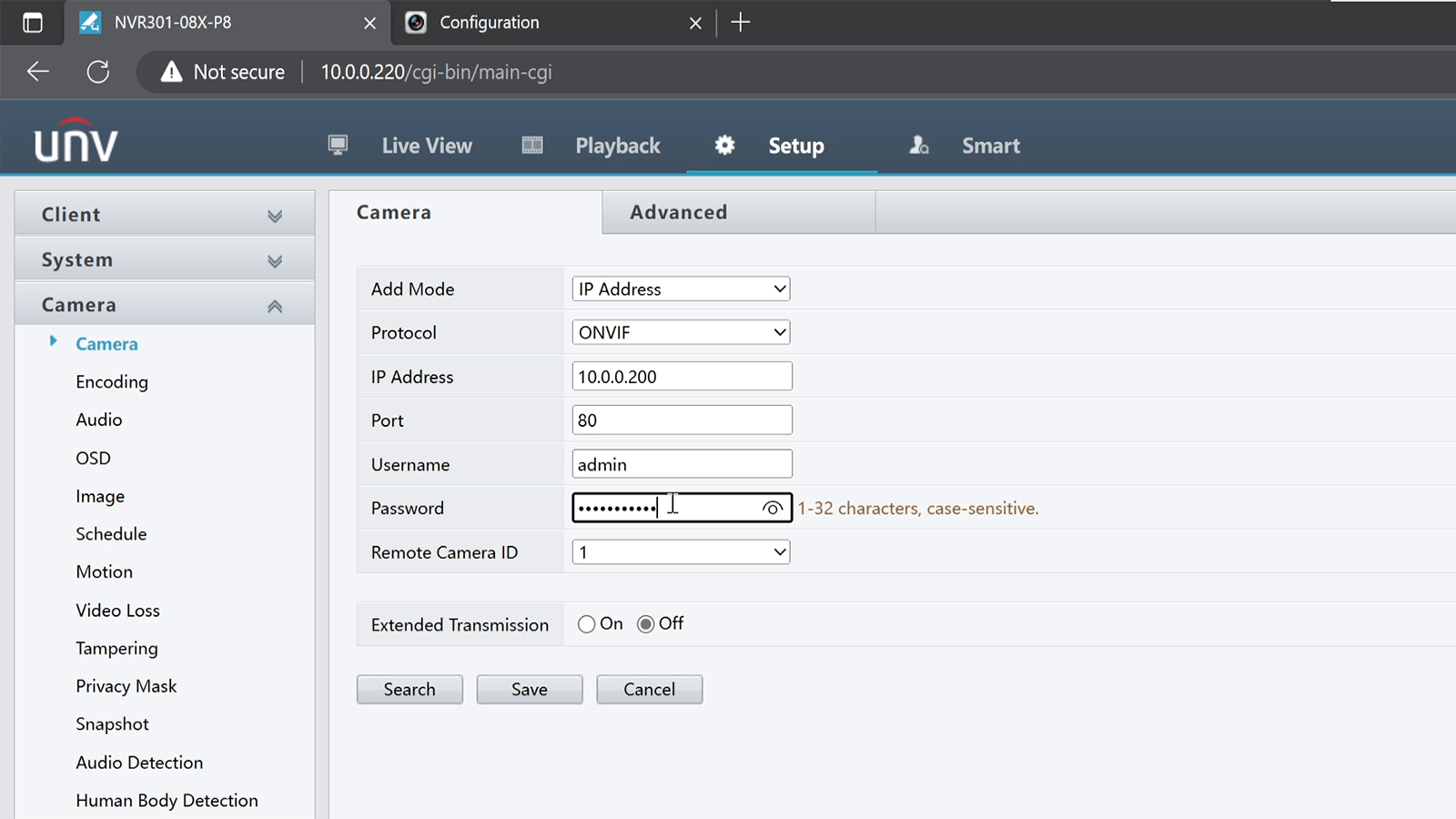Close the NVR301-08X-P8 tab
The height and width of the screenshot is (819, 1456).
369,23
